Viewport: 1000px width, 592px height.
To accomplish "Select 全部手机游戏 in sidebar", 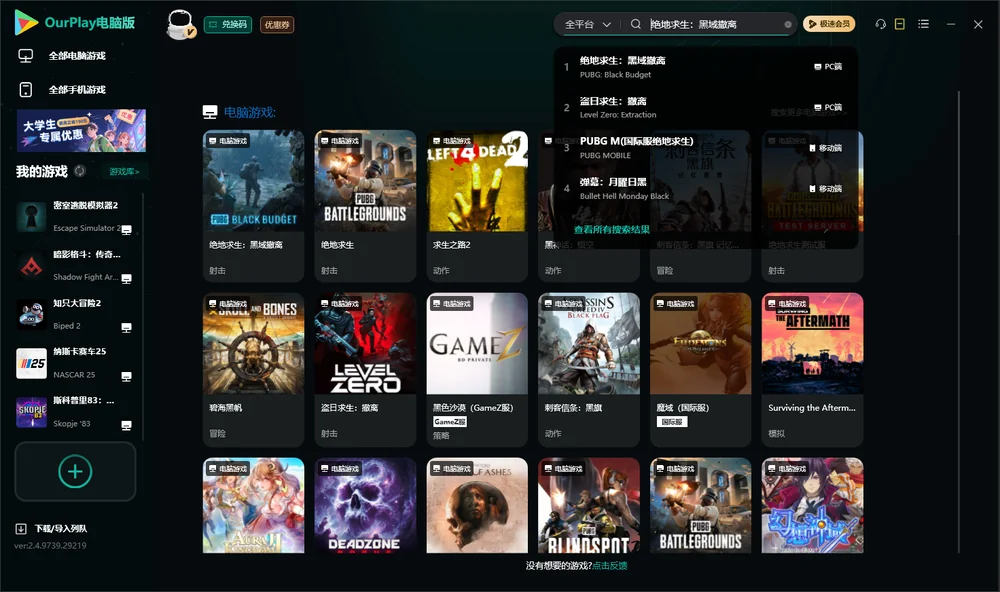I will [x=77, y=90].
